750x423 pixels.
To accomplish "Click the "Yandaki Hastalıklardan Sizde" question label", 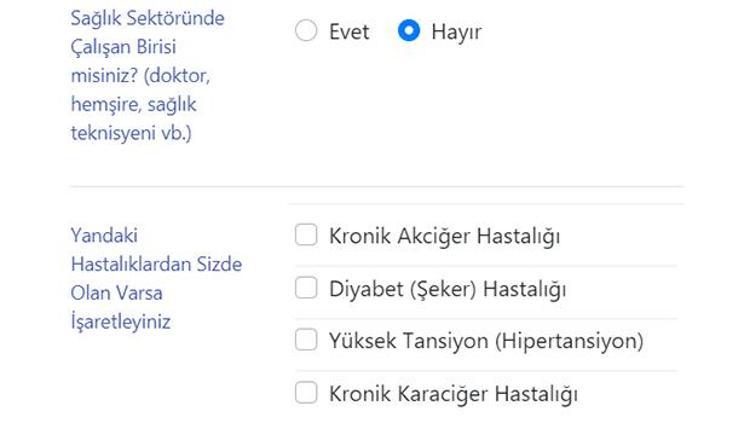I will pyautogui.click(x=155, y=264).
